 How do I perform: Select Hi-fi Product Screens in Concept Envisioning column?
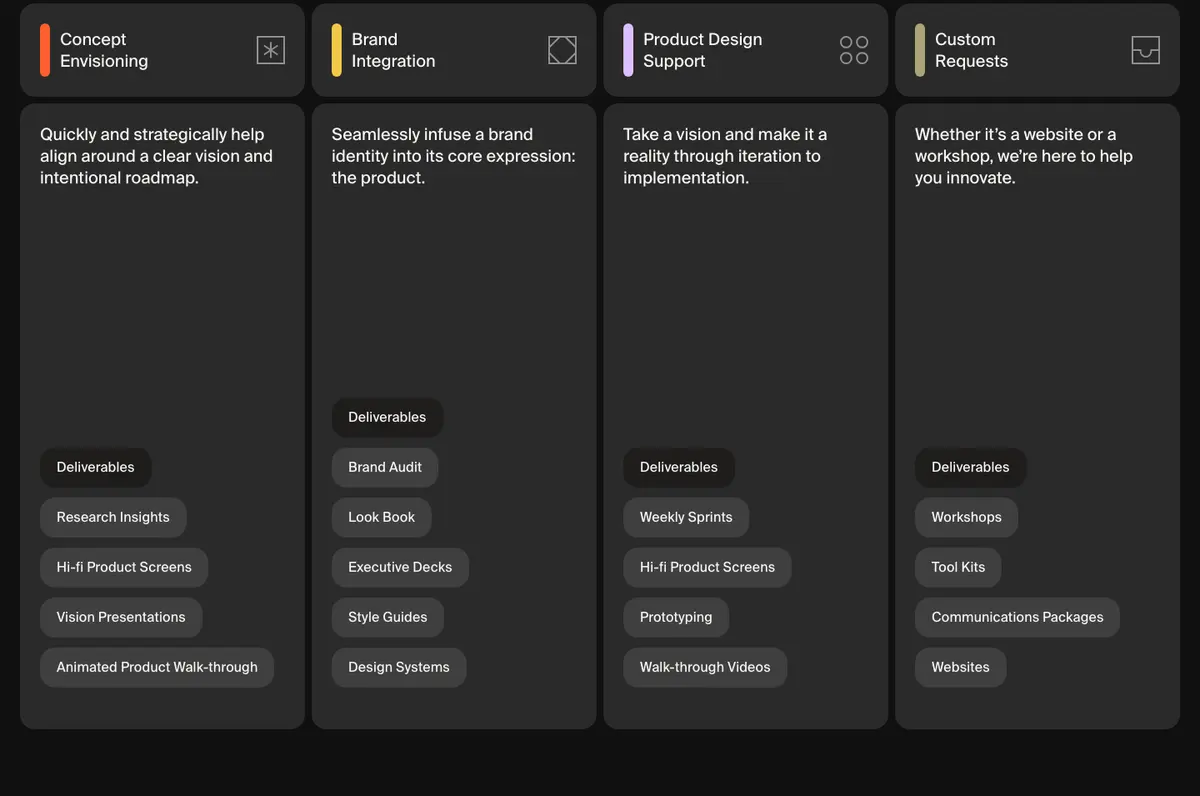click(124, 567)
